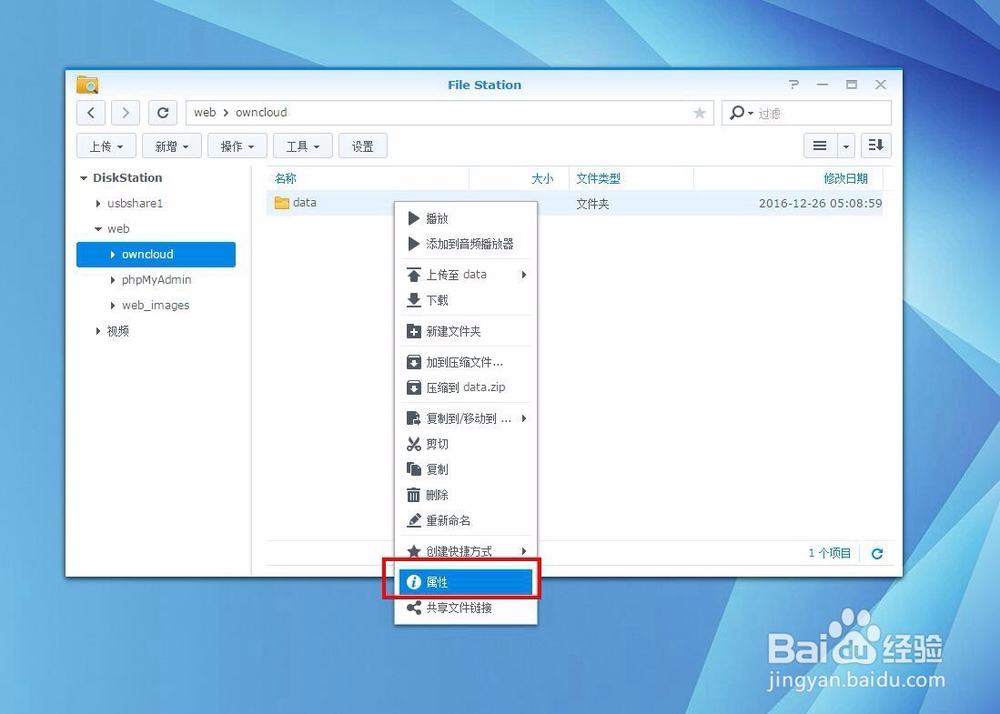Click the 1 个项目 item count
This screenshot has width=1000, height=714.
830,553
